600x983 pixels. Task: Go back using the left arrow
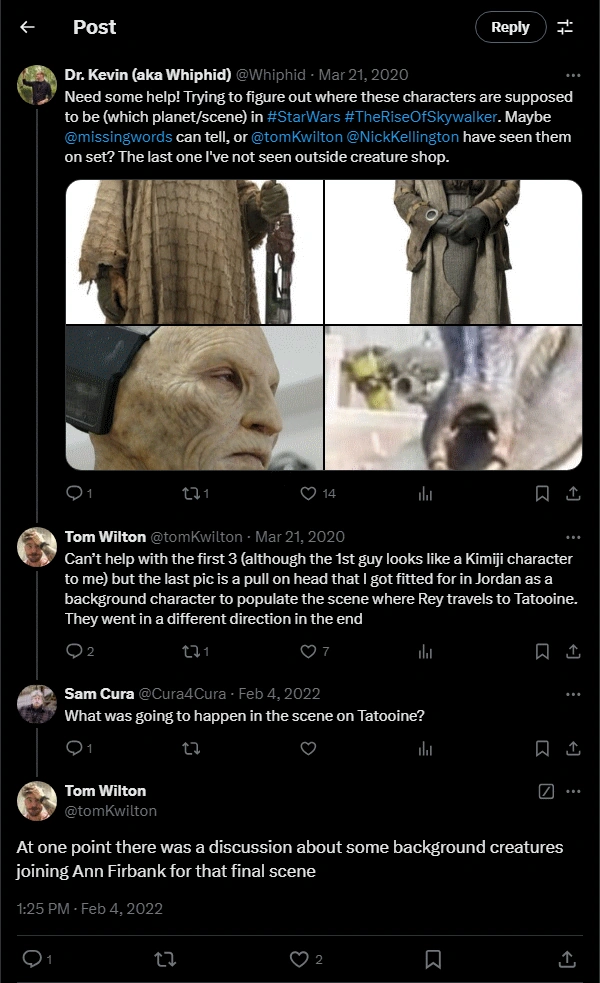click(27, 27)
